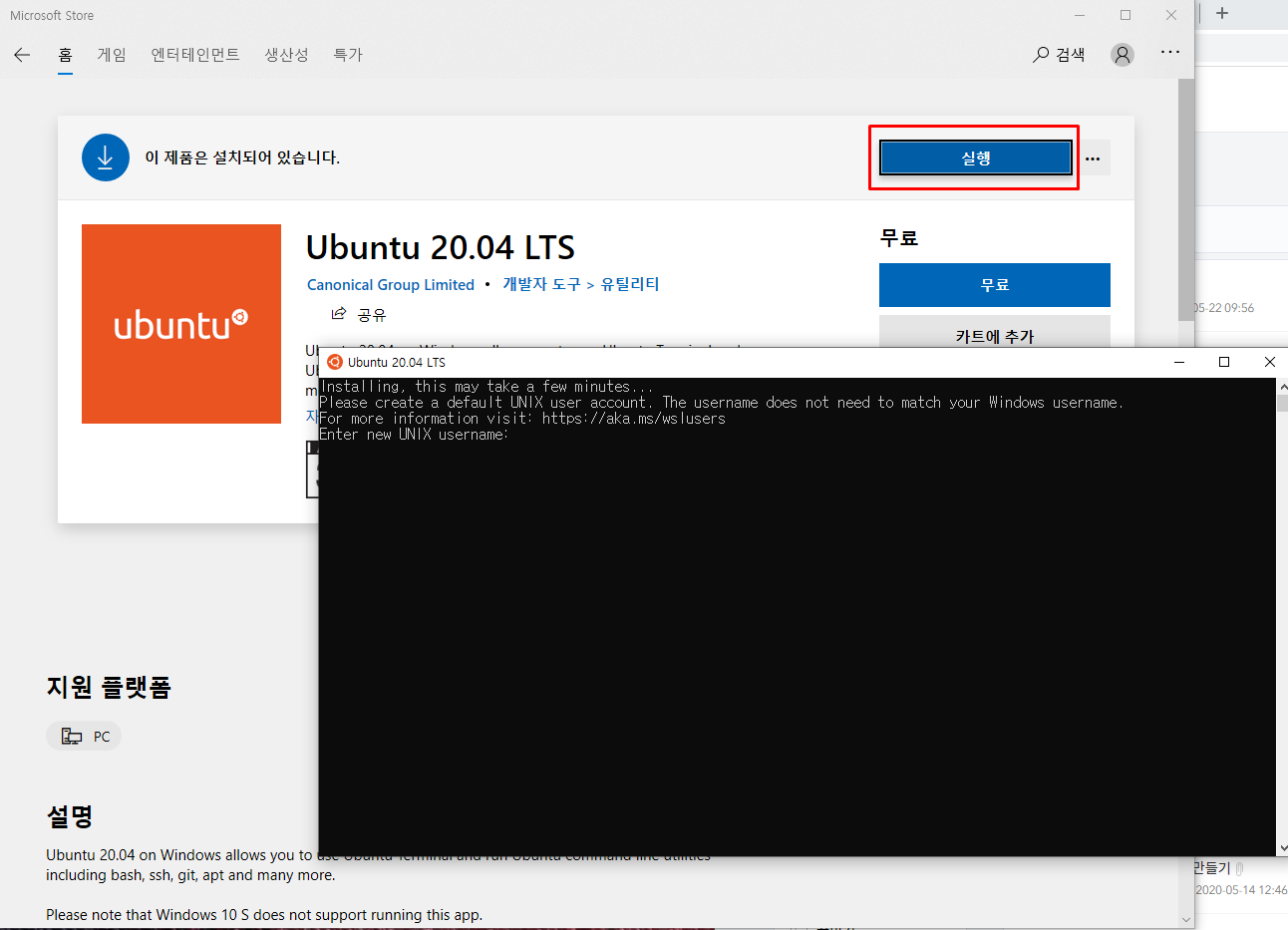Open the Store's top-right three-dot menu
The width and height of the screenshot is (1288, 930).
[1170, 52]
